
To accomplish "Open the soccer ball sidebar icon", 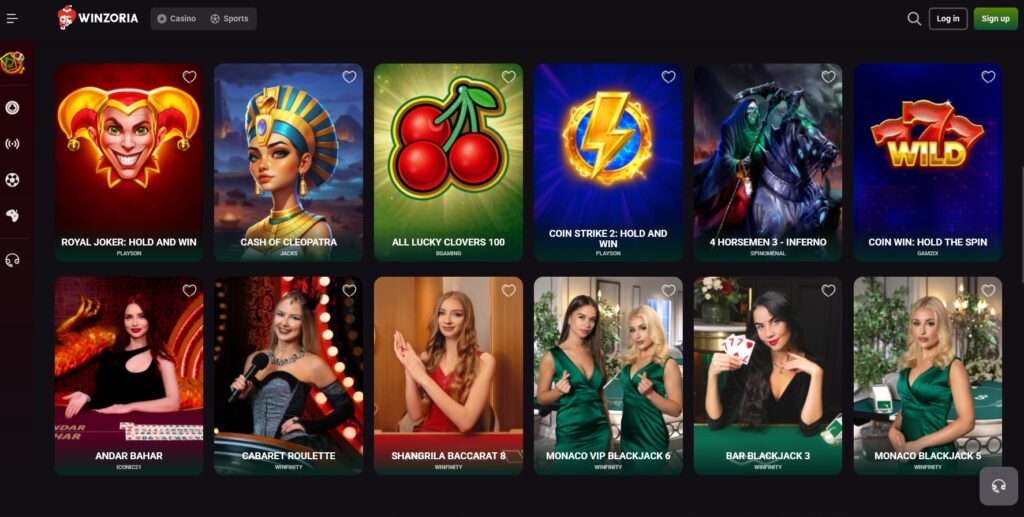I will [12, 180].
